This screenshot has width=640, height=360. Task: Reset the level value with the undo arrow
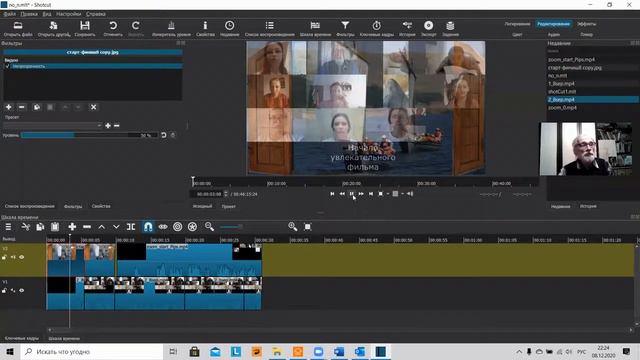[164, 135]
